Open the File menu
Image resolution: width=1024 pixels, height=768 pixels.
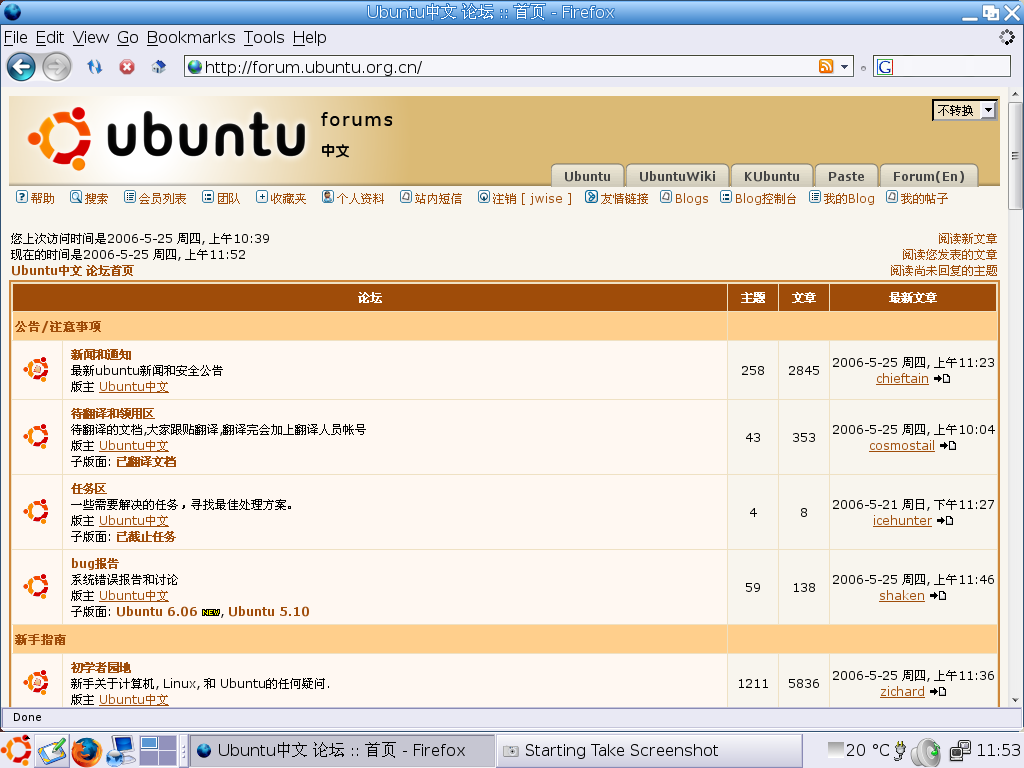coord(16,38)
